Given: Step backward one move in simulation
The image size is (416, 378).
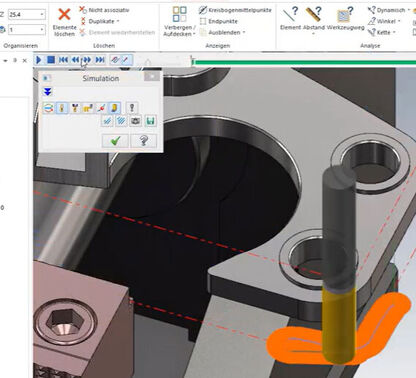Looking at the screenshot, I should click(75, 60).
